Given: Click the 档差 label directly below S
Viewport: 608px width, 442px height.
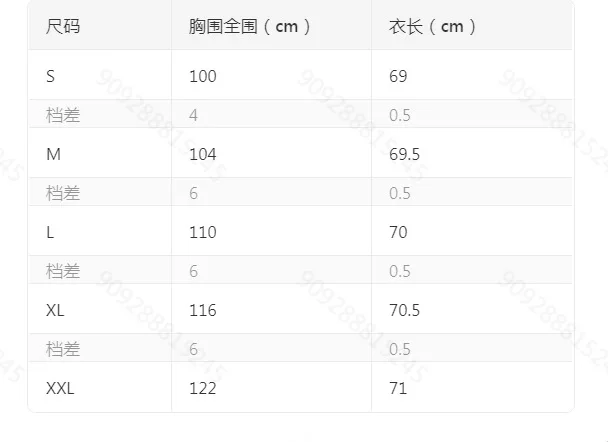Looking at the screenshot, I should pos(63,115).
